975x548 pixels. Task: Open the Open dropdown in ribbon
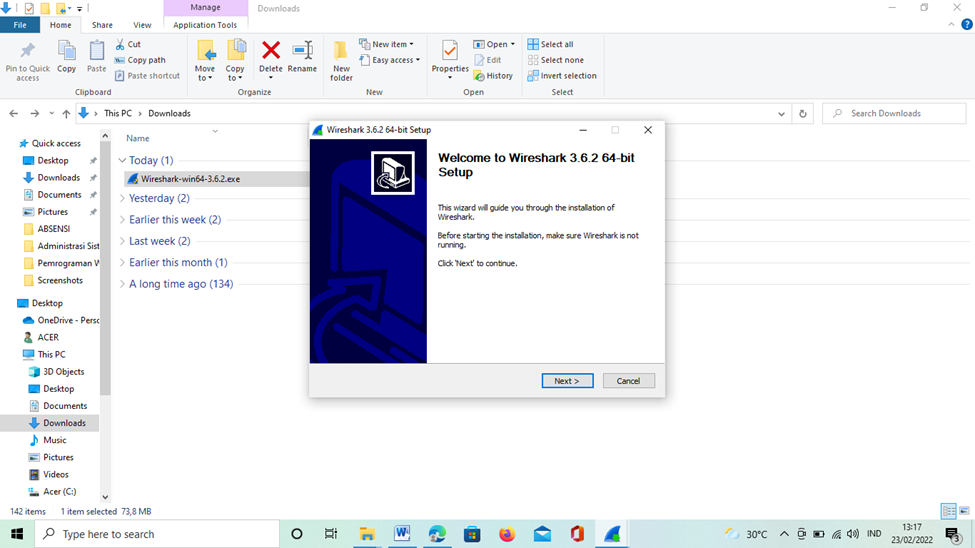tap(494, 44)
